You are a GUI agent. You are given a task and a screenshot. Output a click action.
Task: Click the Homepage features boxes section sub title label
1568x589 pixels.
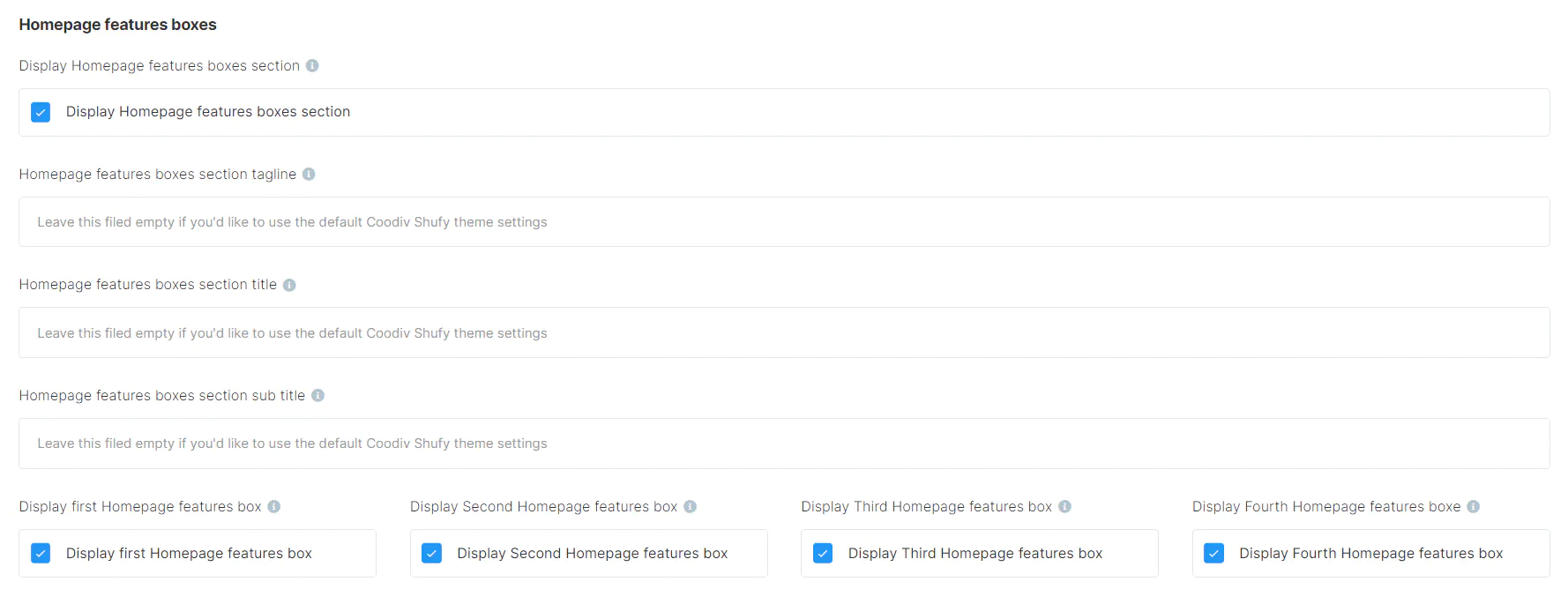(x=162, y=396)
